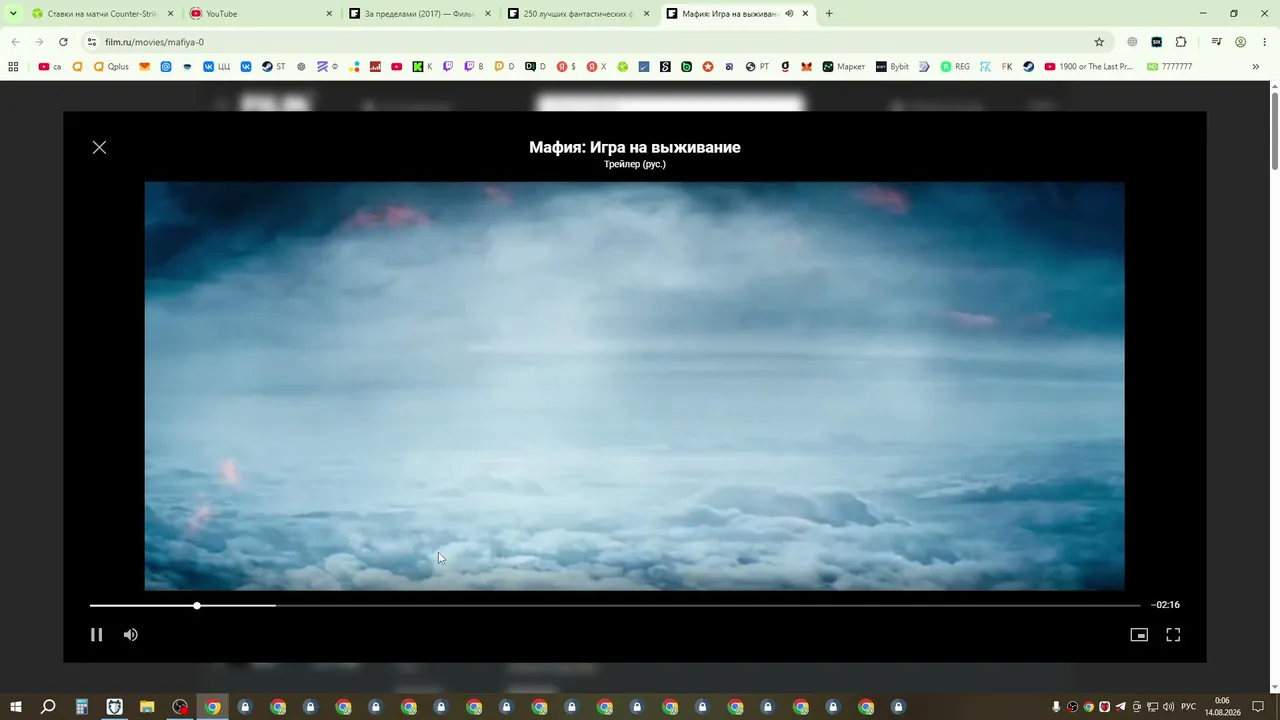Click the -02:16 remaining time label
Image resolution: width=1280 pixels, height=720 pixels.
click(1165, 605)
